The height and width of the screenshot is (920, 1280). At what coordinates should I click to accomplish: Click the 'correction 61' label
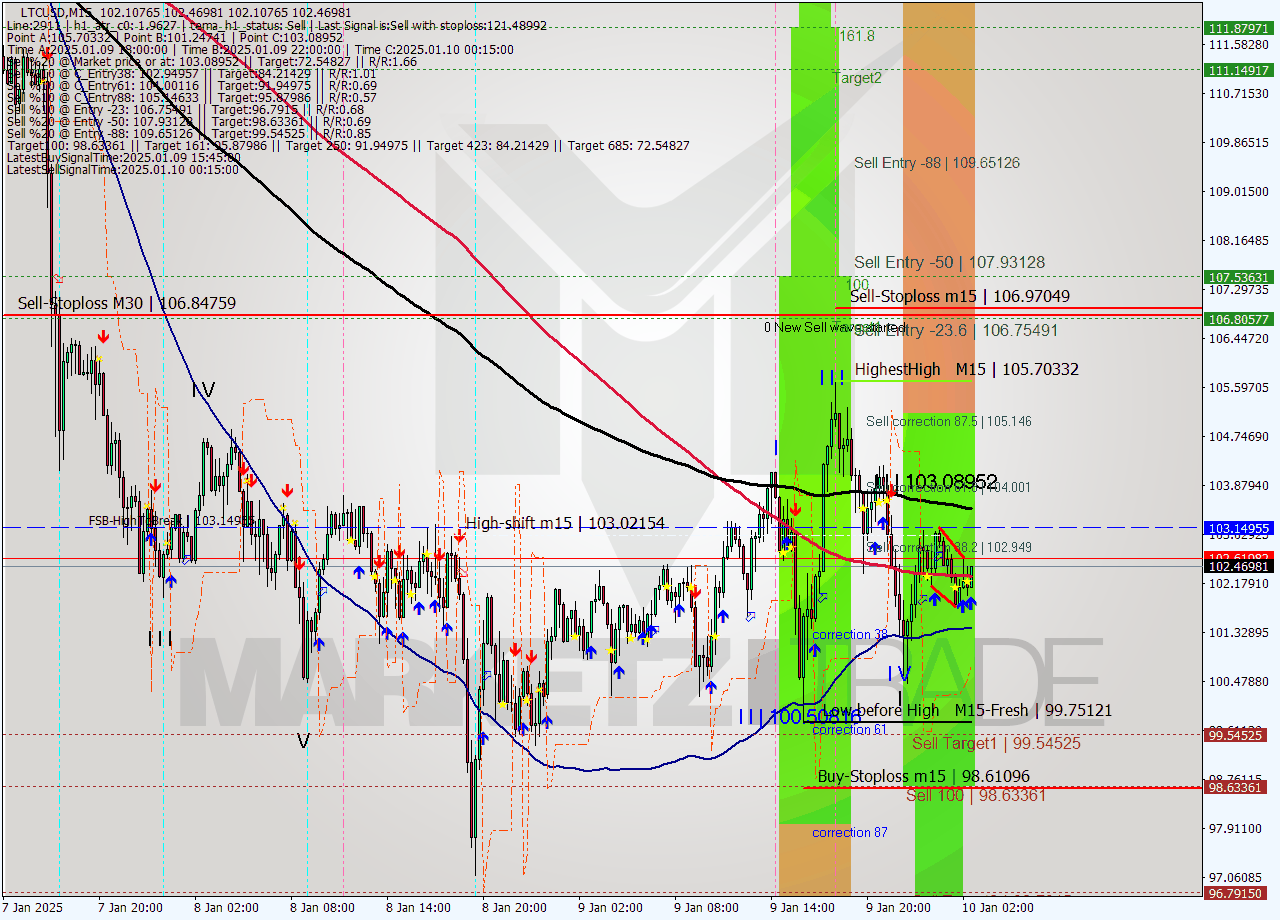point(850,729)
